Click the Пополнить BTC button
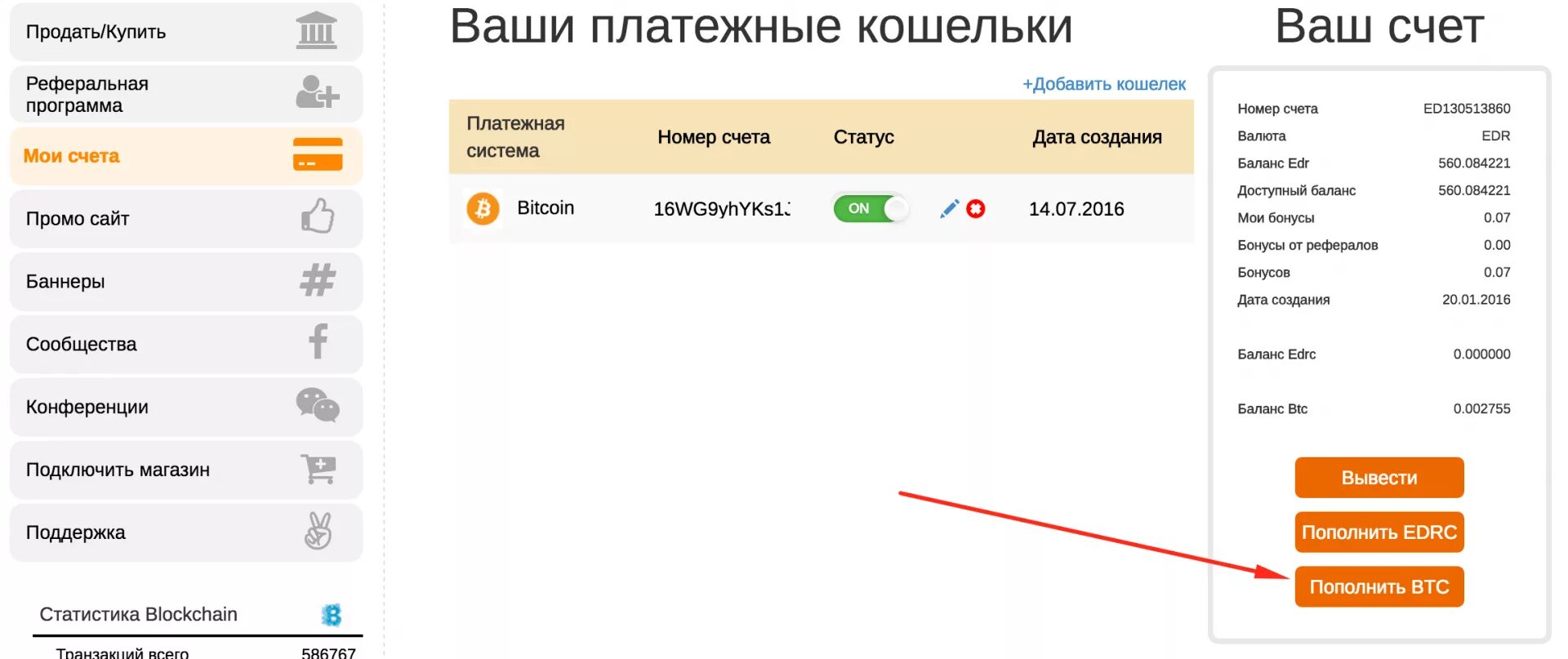This screenshot has height=659, width=1568. (x=1379, y=587)
